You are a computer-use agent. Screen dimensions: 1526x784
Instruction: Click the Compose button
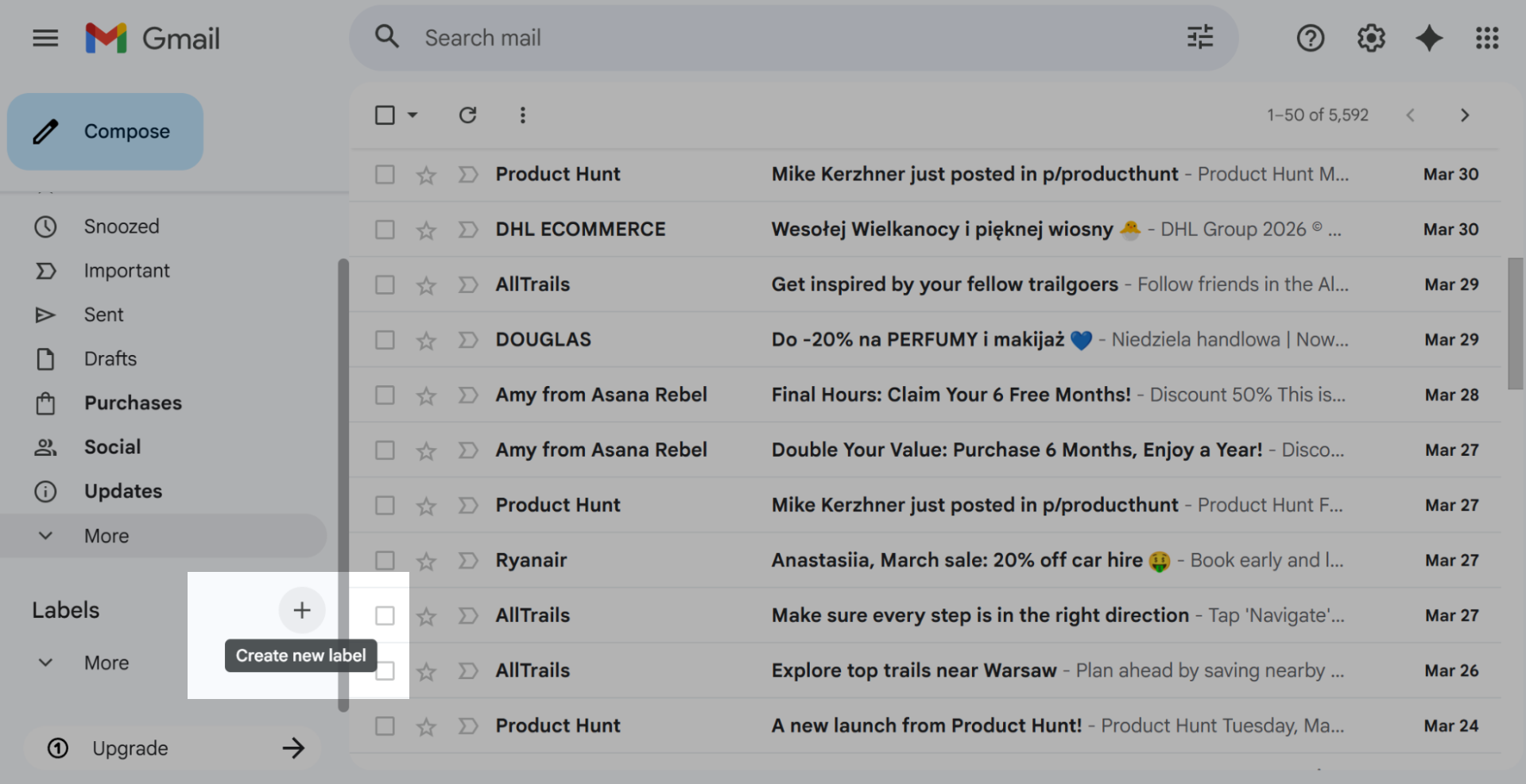(106, 132)
